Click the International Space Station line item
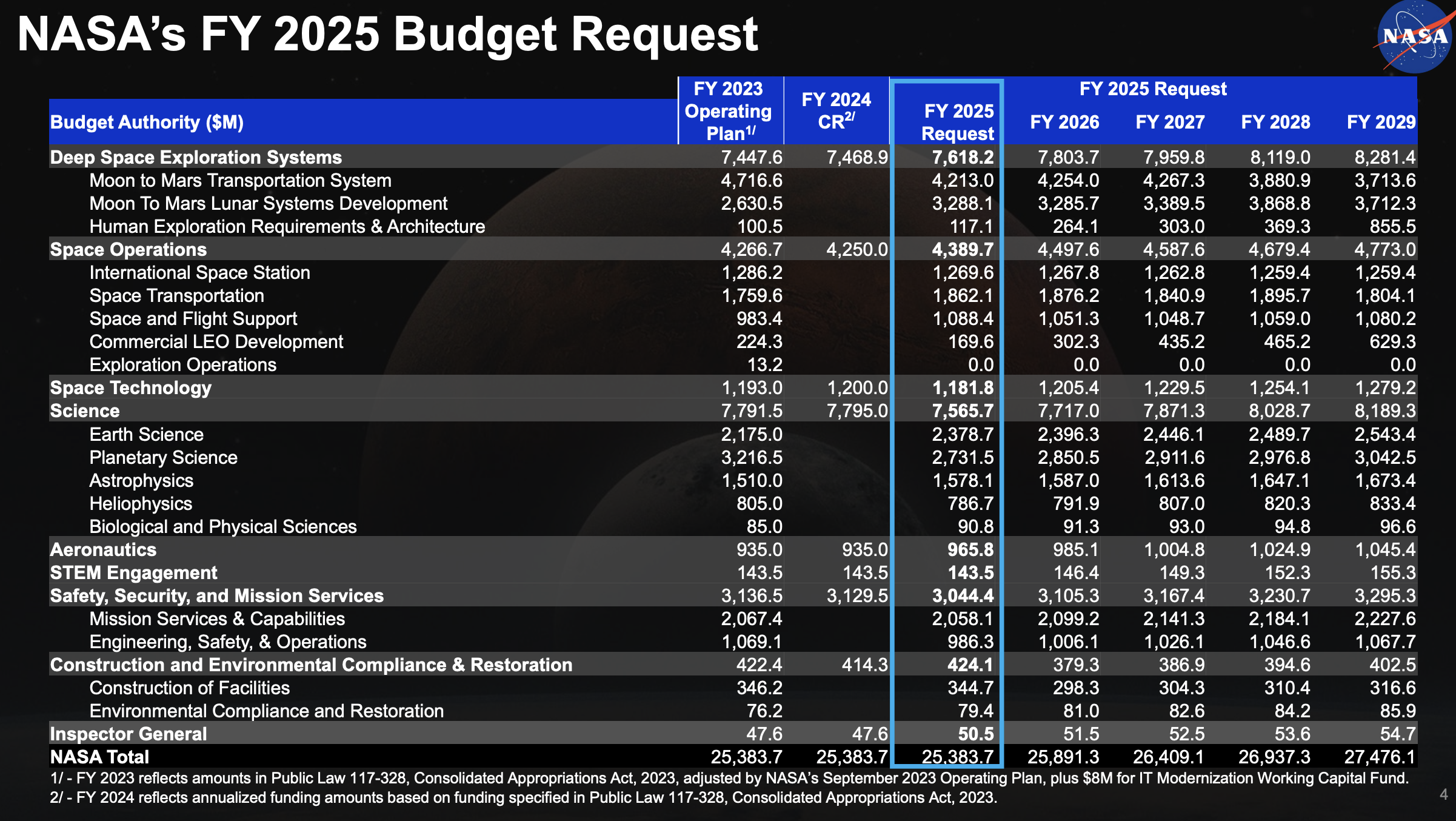The image size is (1456, 821). pyautogui.click(x=199, y=272)
